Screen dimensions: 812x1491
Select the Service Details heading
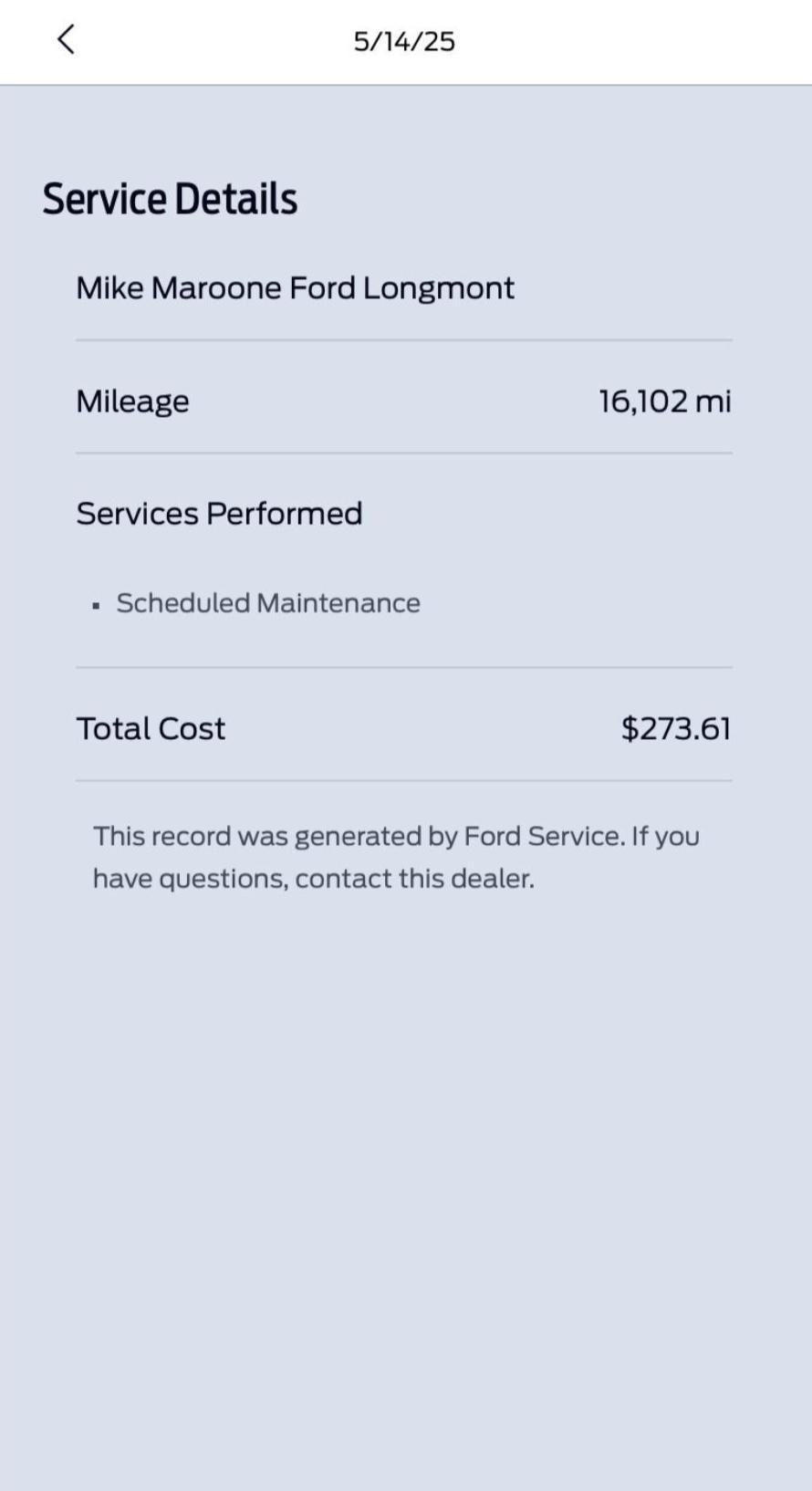click(170, 199)
